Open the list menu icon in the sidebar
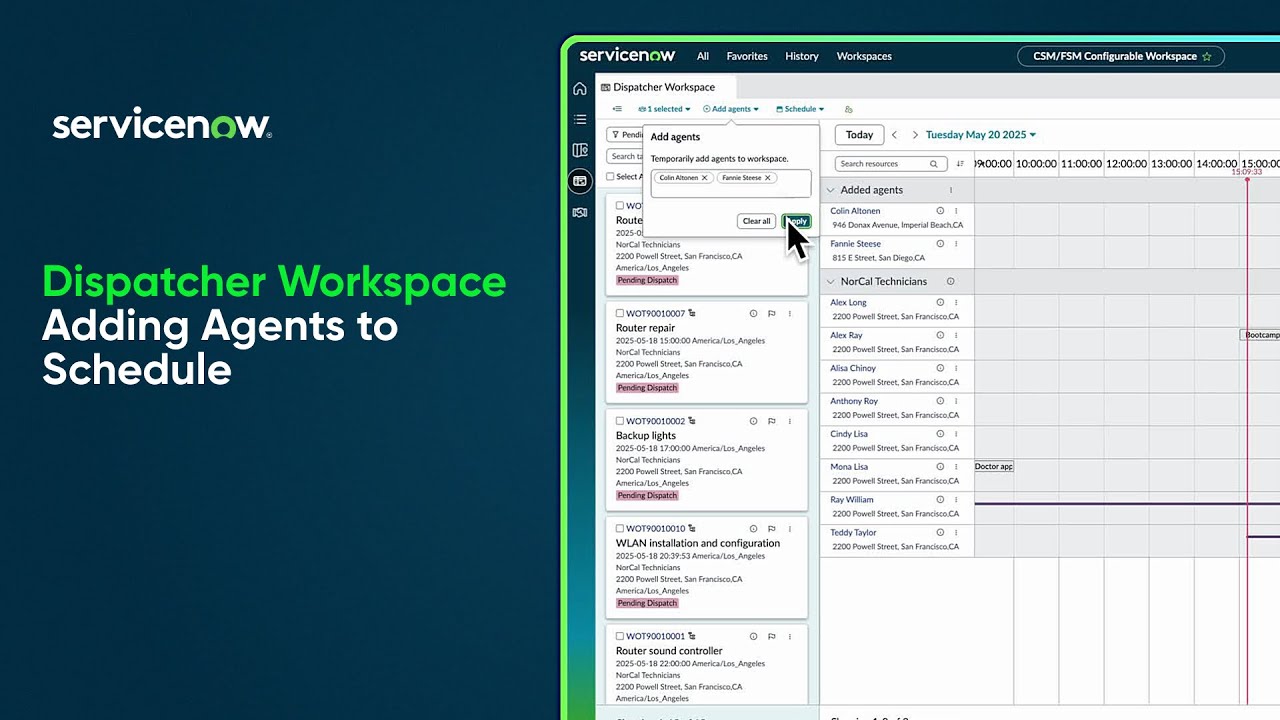This screenshot has width=1280, height=720. point(580,118)
